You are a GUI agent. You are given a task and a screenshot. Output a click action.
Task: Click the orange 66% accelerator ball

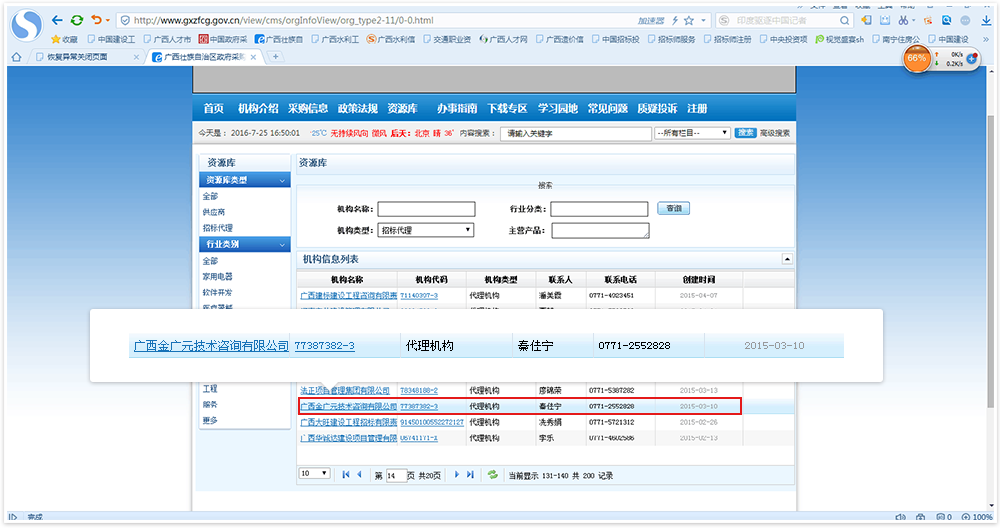(916, 58)
